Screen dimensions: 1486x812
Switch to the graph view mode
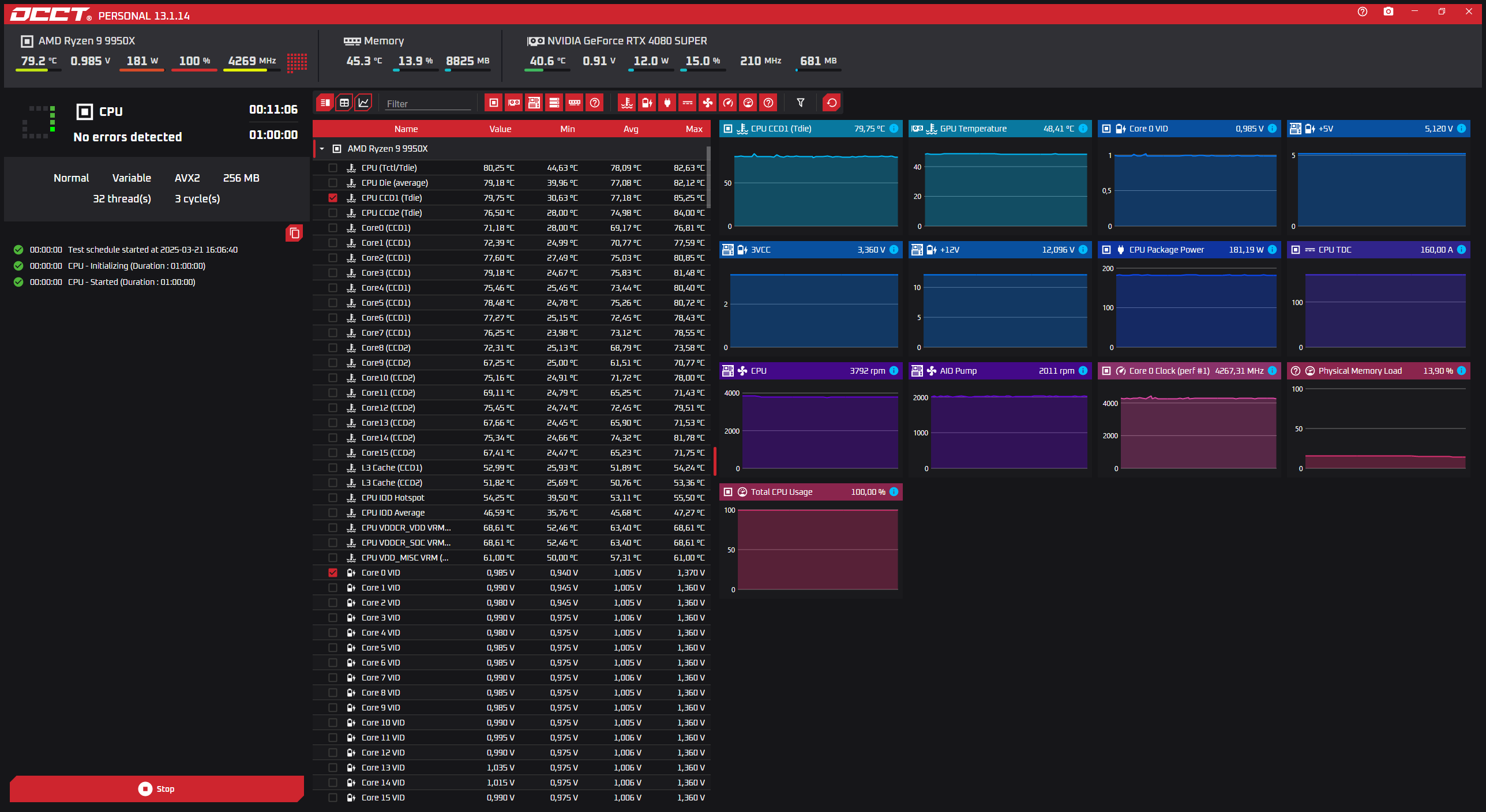(363, 103)
